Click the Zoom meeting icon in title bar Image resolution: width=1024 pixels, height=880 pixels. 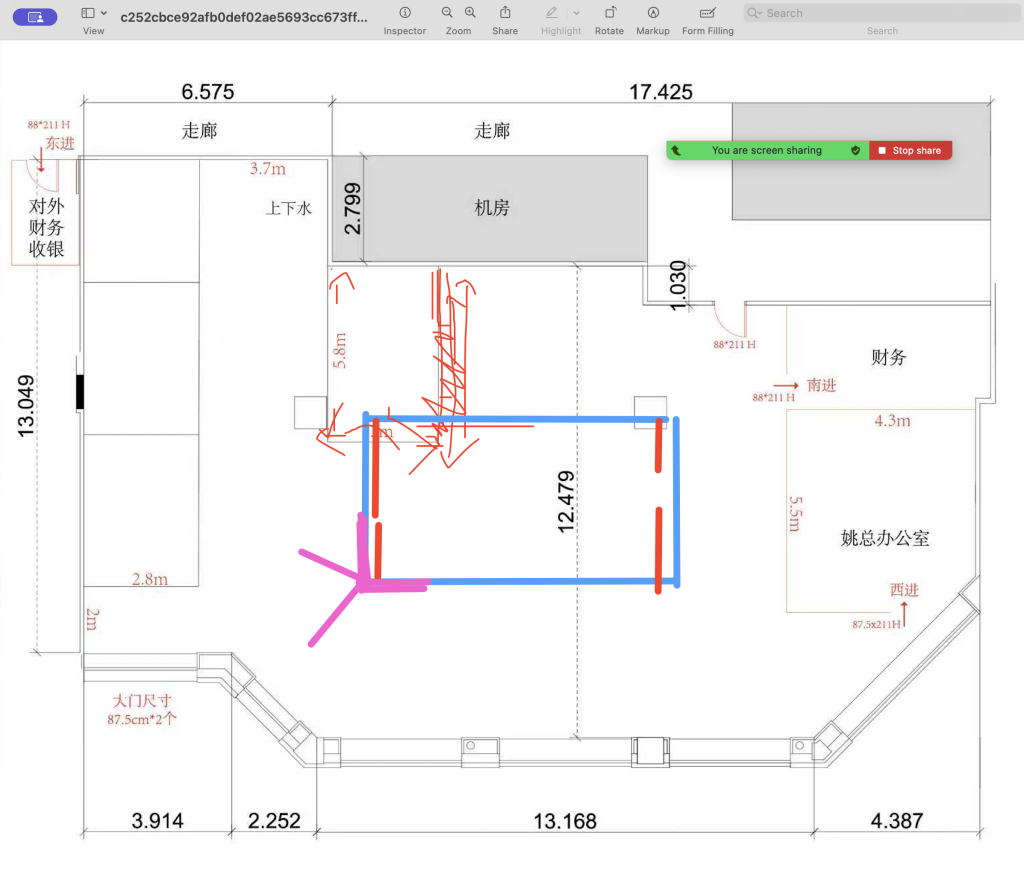point(36,16)
